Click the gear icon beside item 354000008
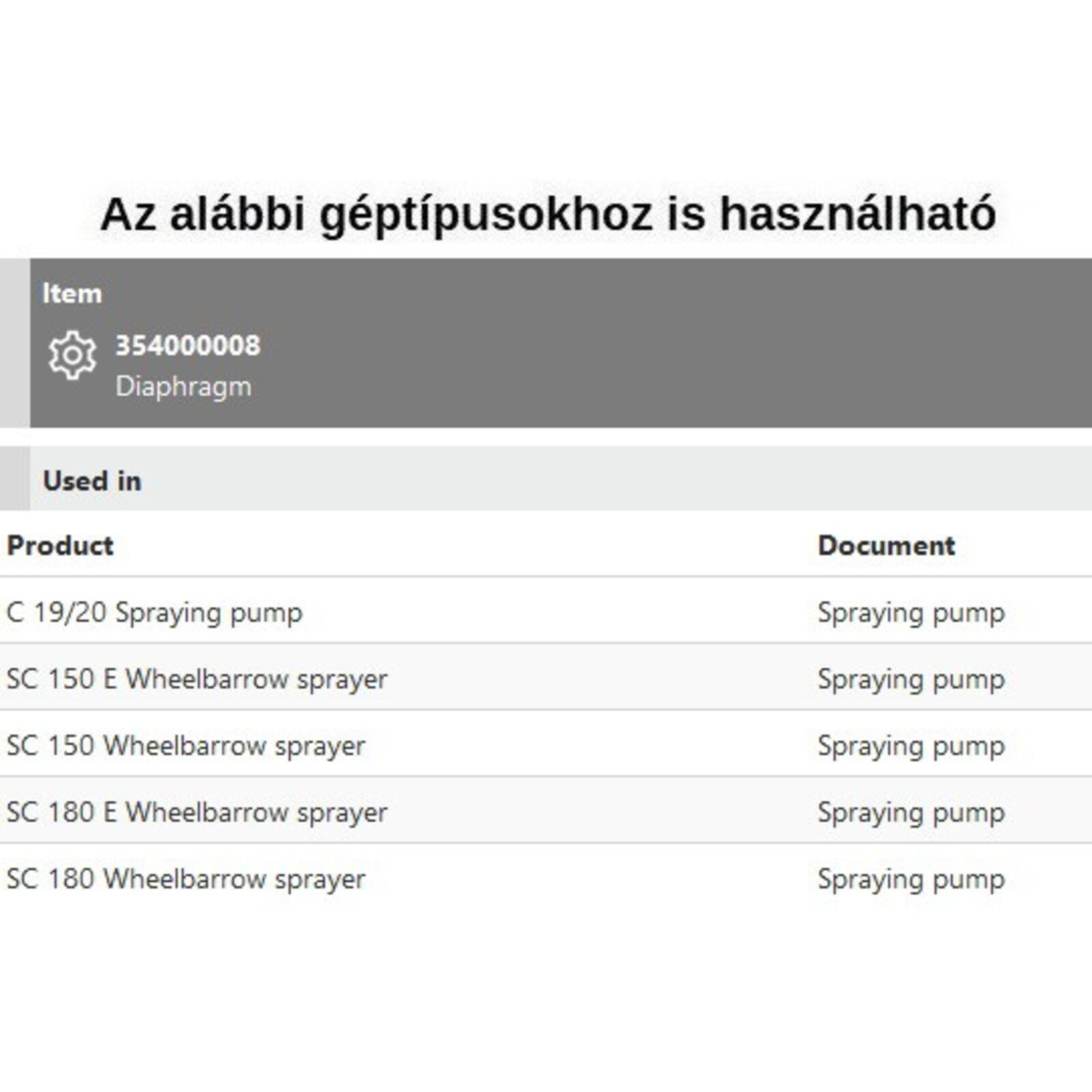 72,355
